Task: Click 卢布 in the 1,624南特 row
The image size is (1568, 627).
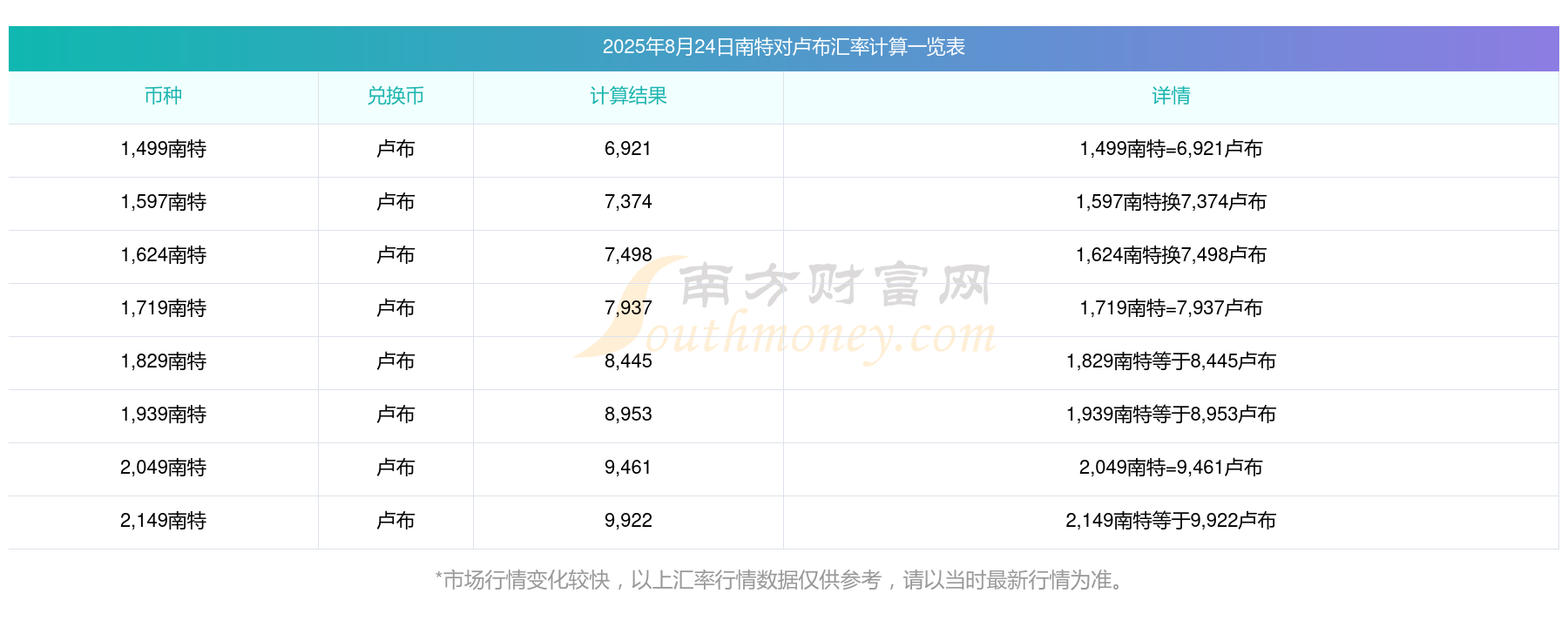Action: point(395,255)
